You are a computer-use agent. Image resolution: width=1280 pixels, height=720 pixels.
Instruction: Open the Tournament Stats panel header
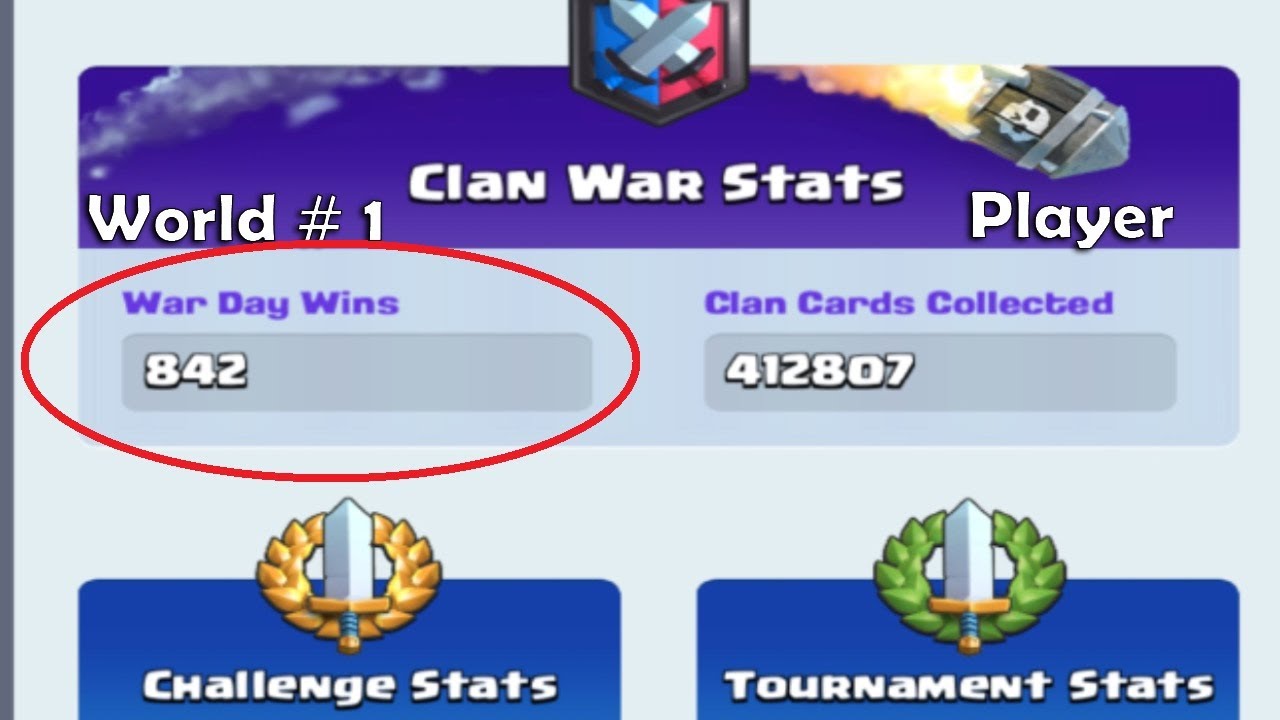pyautogui.click(x=968, y=686)
